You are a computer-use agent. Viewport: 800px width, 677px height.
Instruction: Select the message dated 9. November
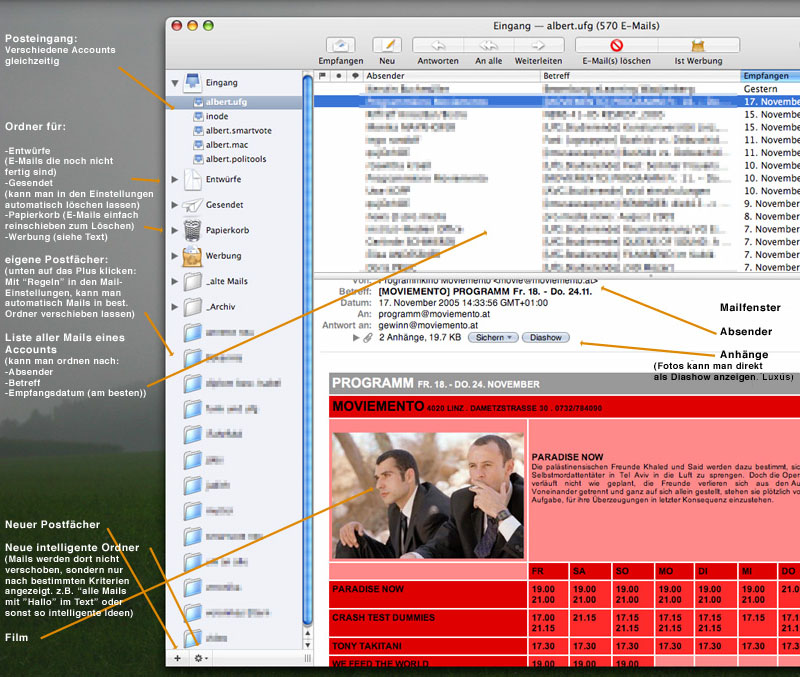click(x=557, y=204)
